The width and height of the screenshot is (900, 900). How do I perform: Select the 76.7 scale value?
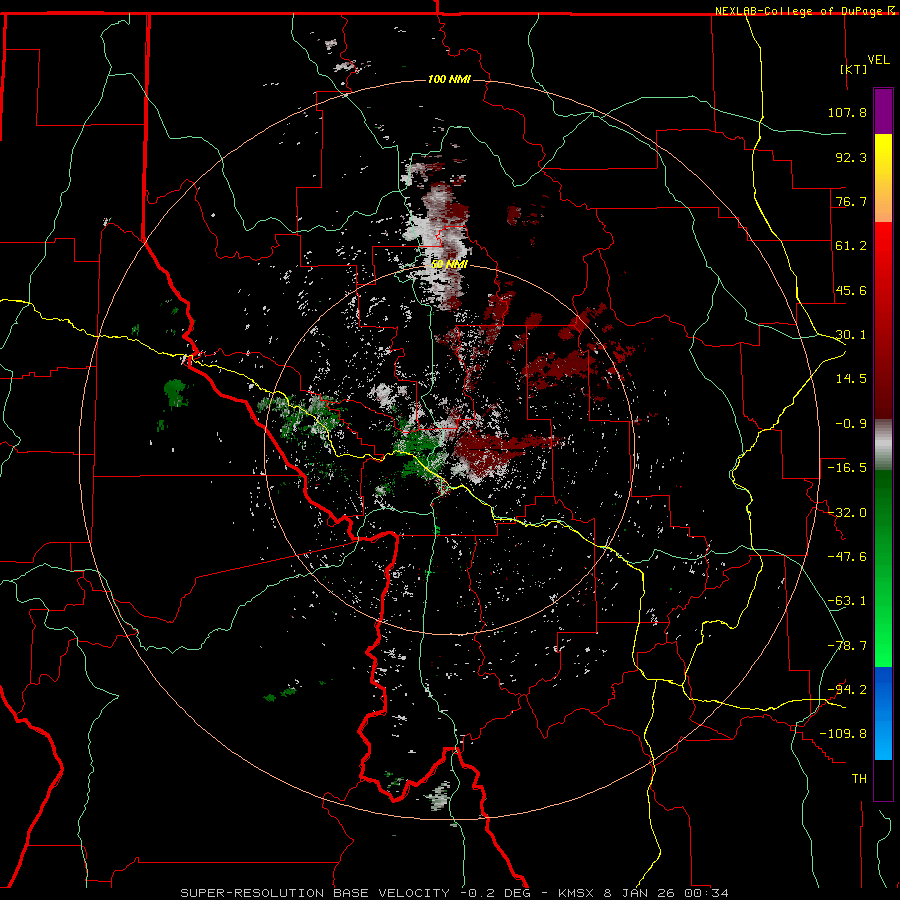pos(851,201)
